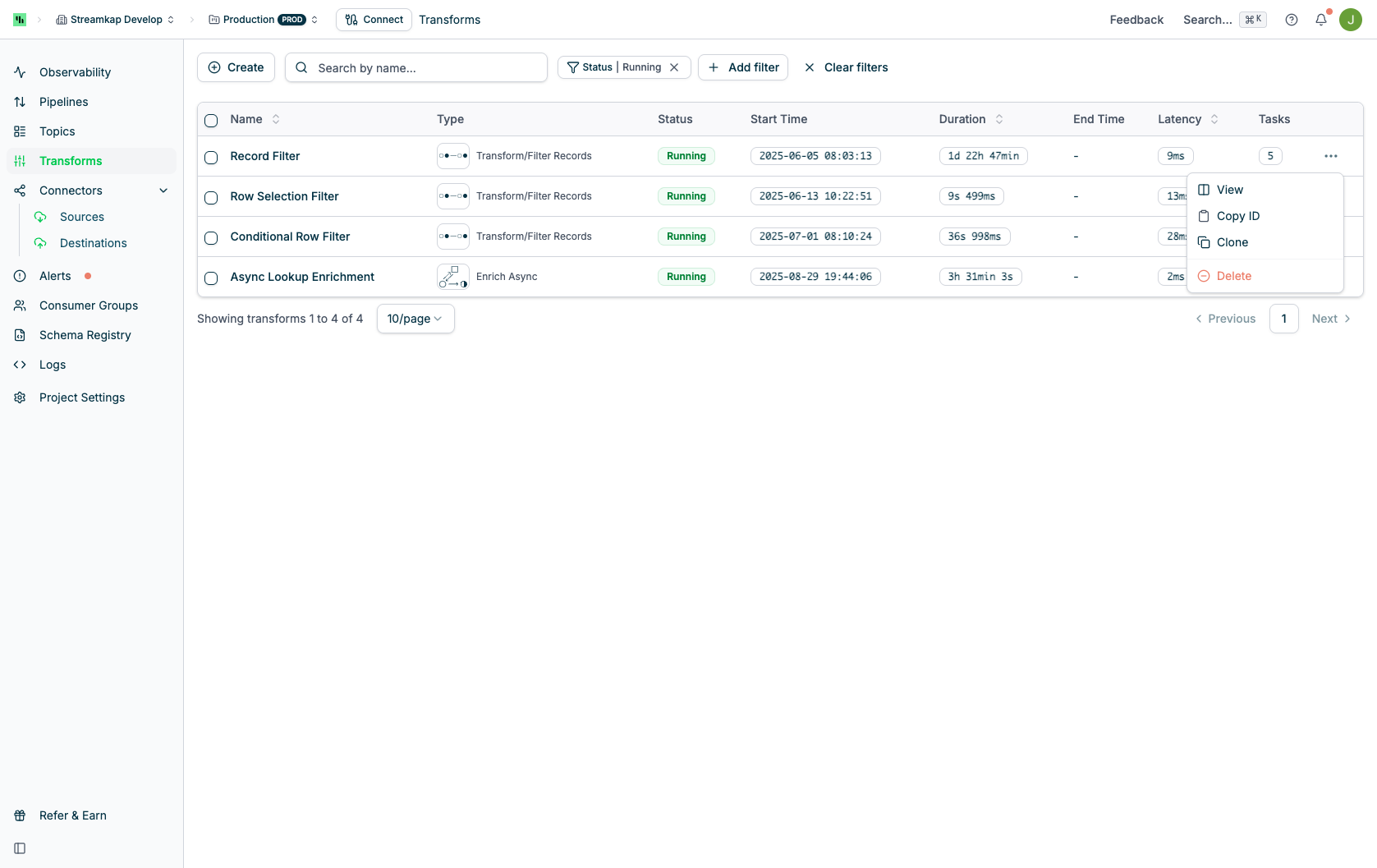The width and height of the screenshot is (1377, 868).
Task: Select Copy ID in the context menu
Action: point(1237,216)
